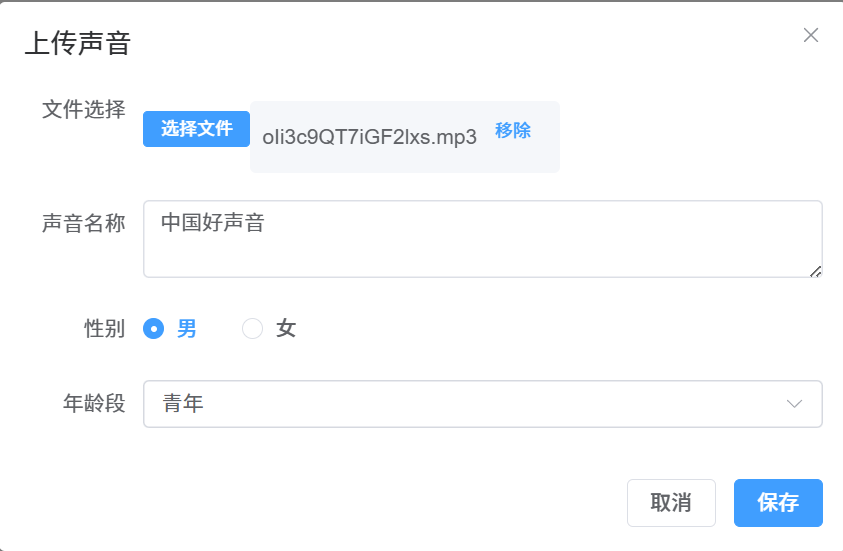
Task: Remove the uploaded mp3 via 移除
Action: (513, 131)
